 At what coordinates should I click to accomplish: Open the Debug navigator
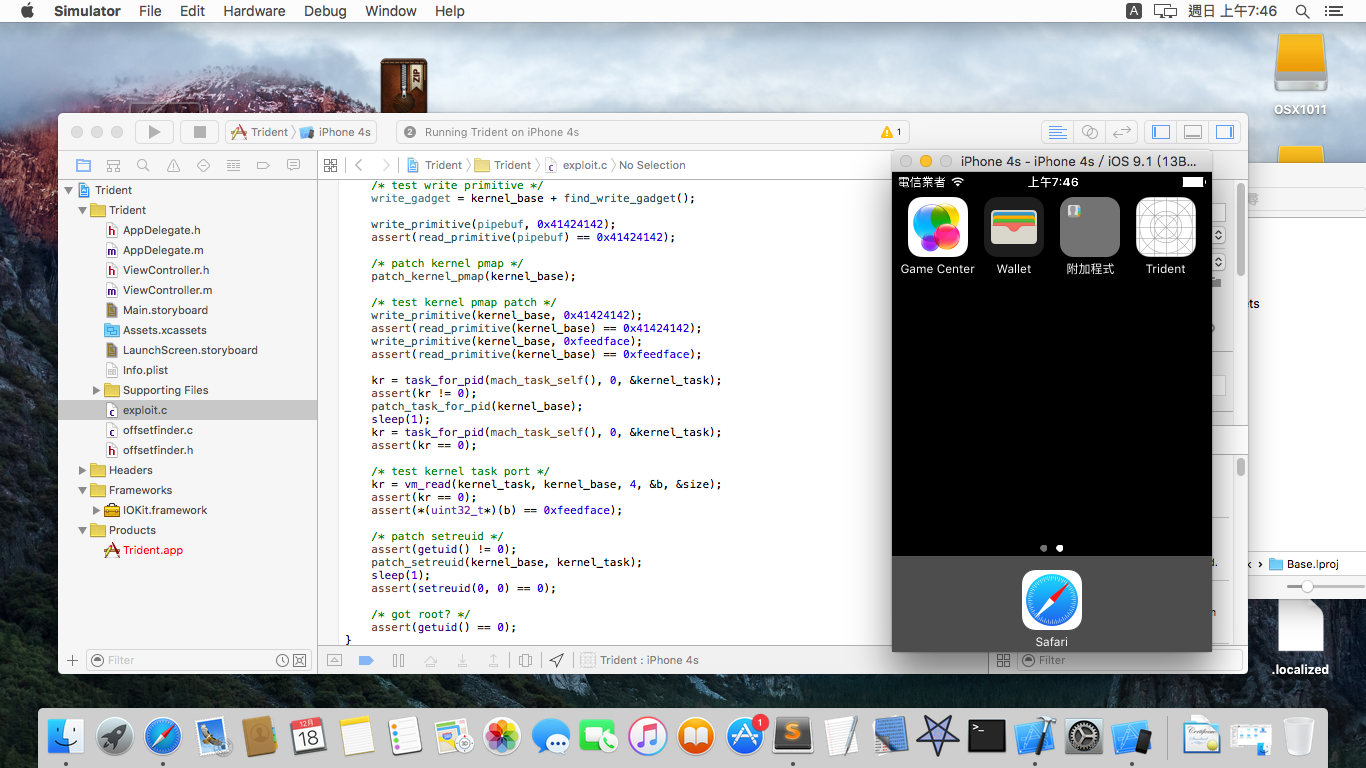tap(234, 165)
